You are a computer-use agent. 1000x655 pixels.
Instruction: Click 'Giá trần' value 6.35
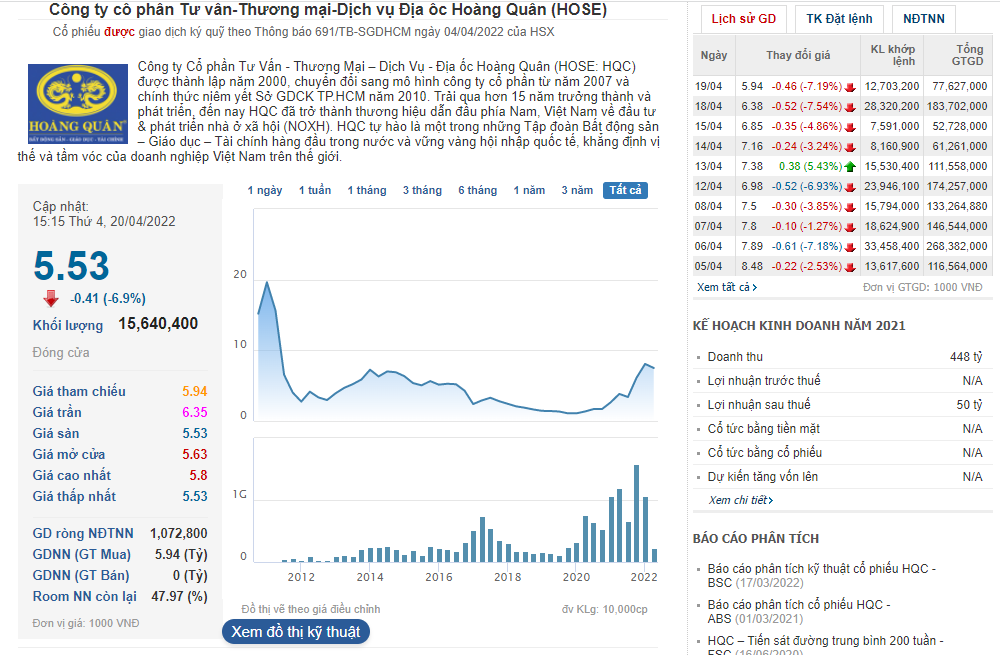195,413
